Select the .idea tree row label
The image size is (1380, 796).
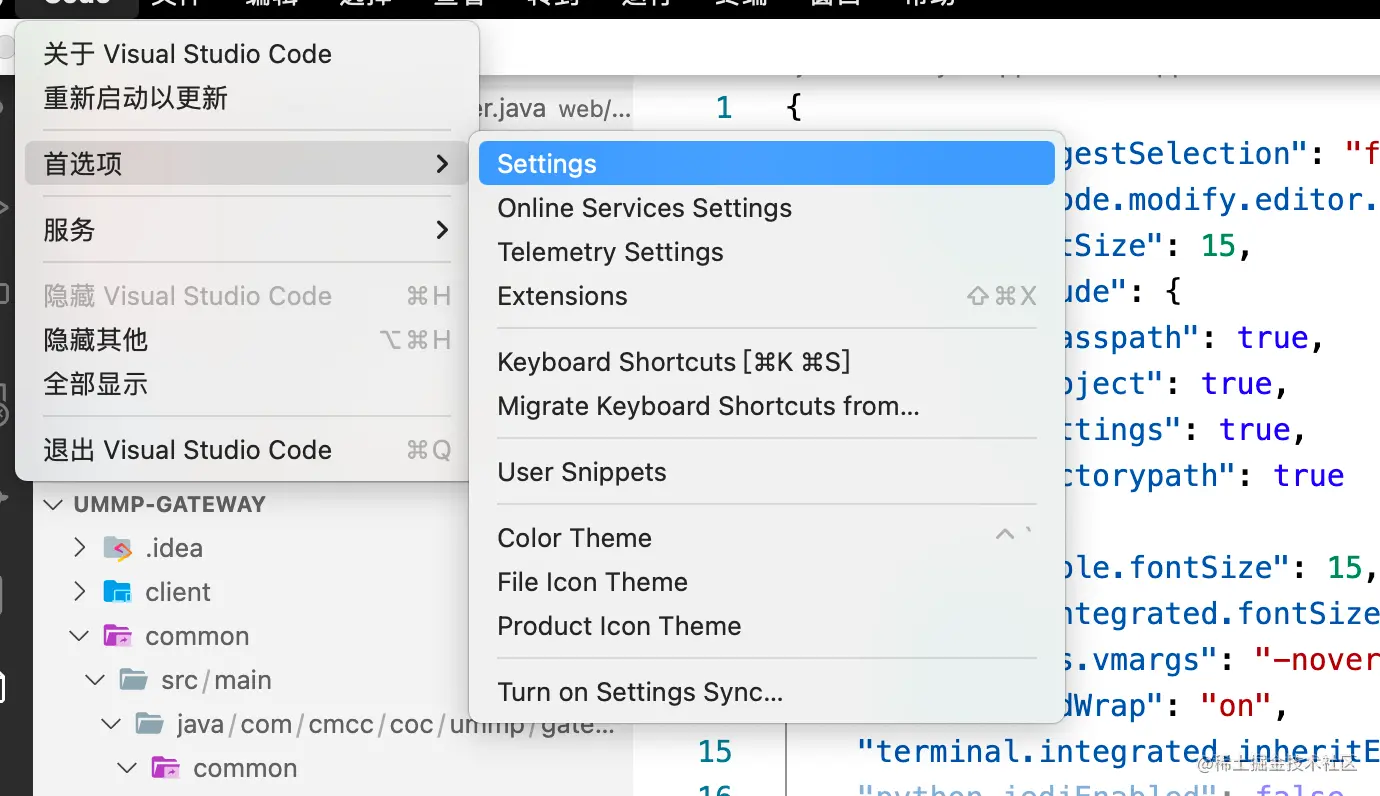click(x=174, y=548)
